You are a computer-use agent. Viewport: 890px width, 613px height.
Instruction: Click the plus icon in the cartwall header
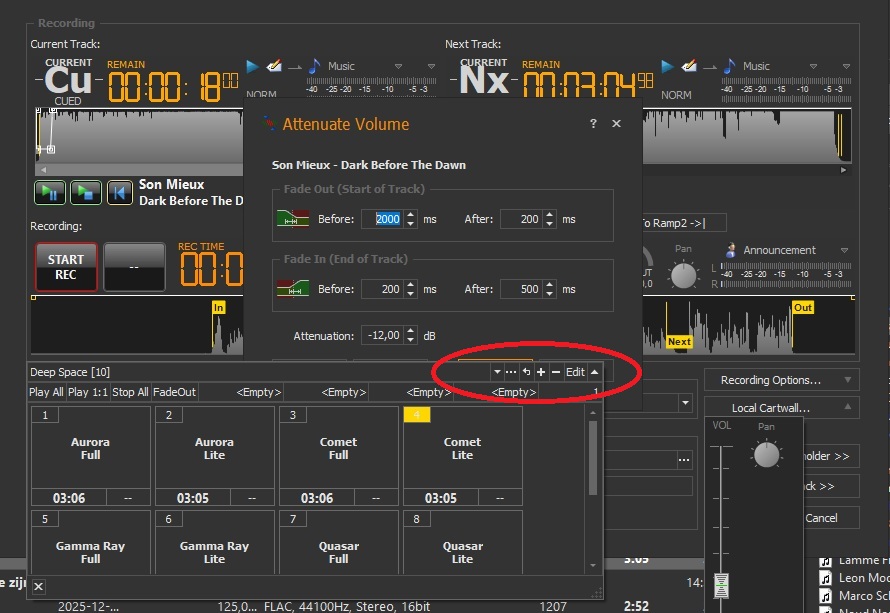(x=541, y=372)
